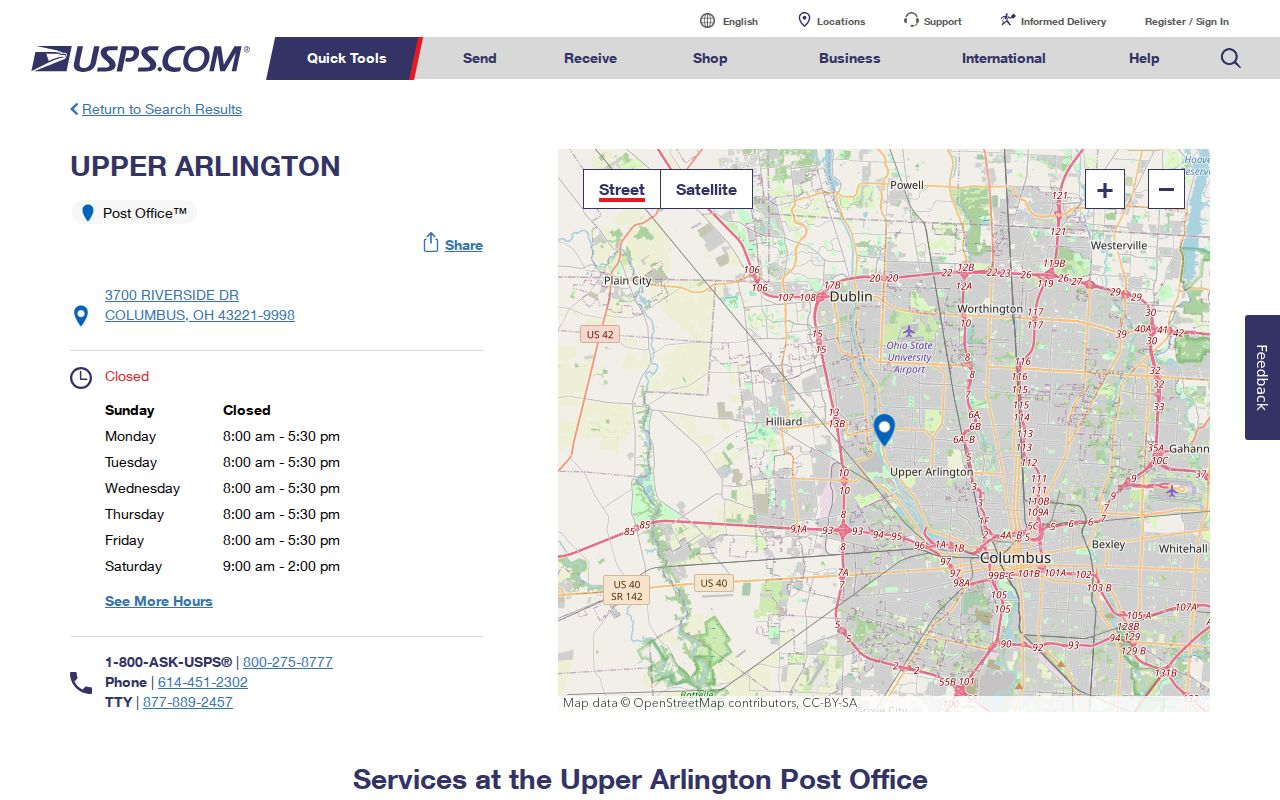This screenshot has width=1280, height=800.
Task: Click the Informed Delivery text link
Action: [x=1064, y=21]
